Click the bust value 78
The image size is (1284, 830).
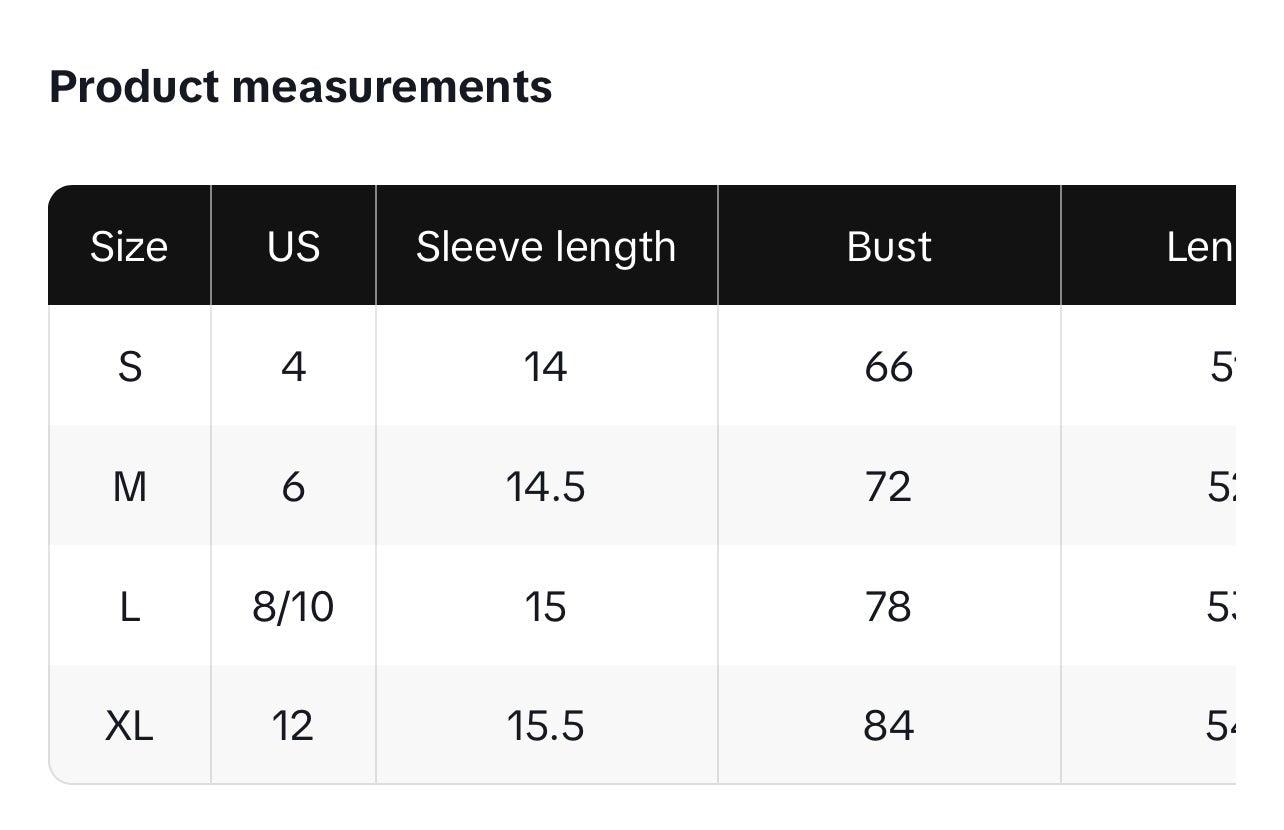pyautogui.click(x=889, y=607)
